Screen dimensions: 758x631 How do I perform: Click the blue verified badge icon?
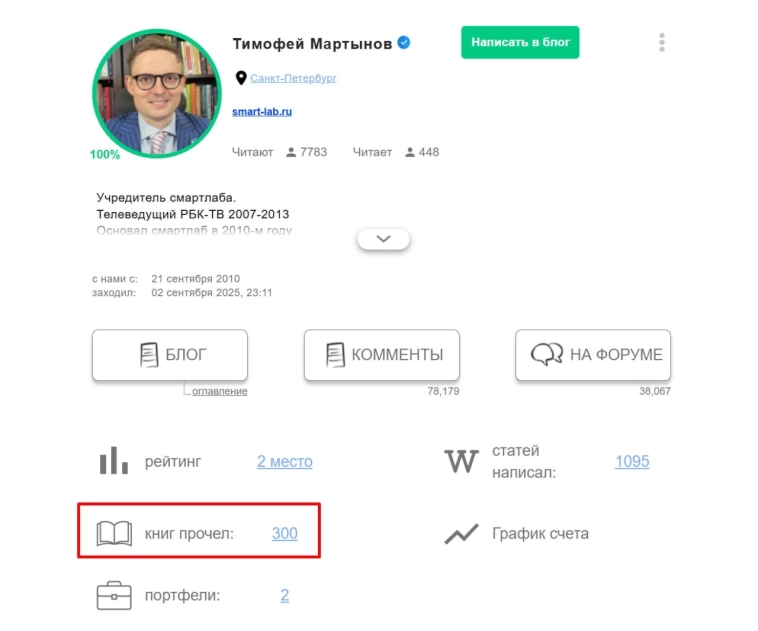404,43
